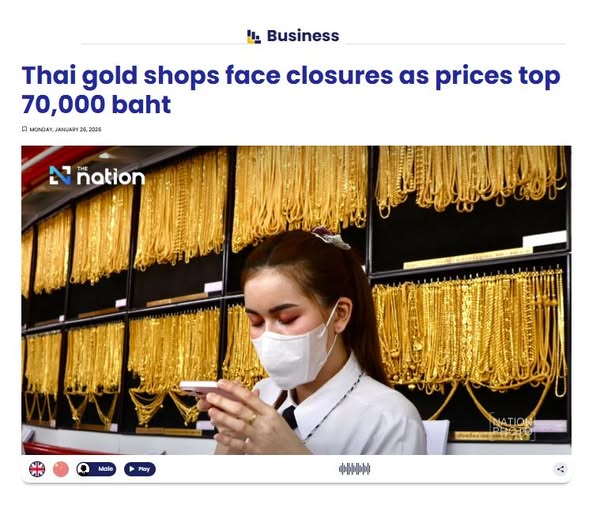Click '70,000 baht' in the headline
Screen dimensions: 600x508
(x=96, y=104)
